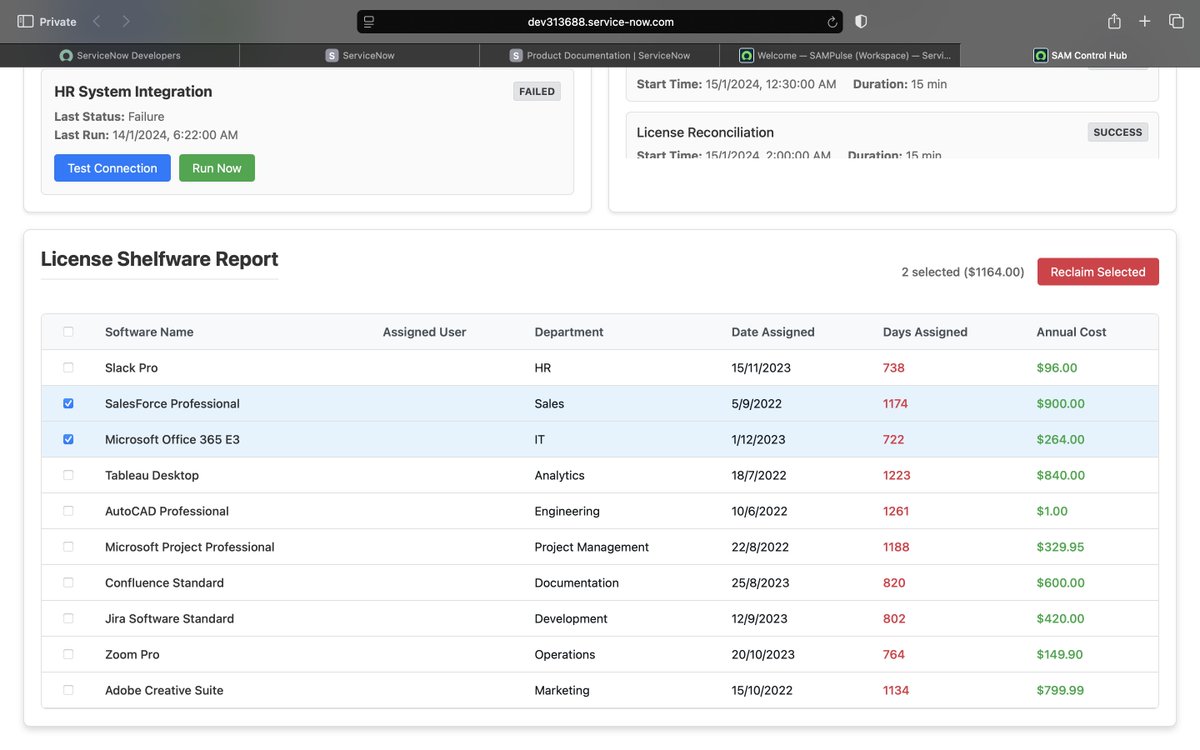Go forward with the Safari forward arrow
Viewport: 1200px width, 750px height.
[x=126, y=21]
